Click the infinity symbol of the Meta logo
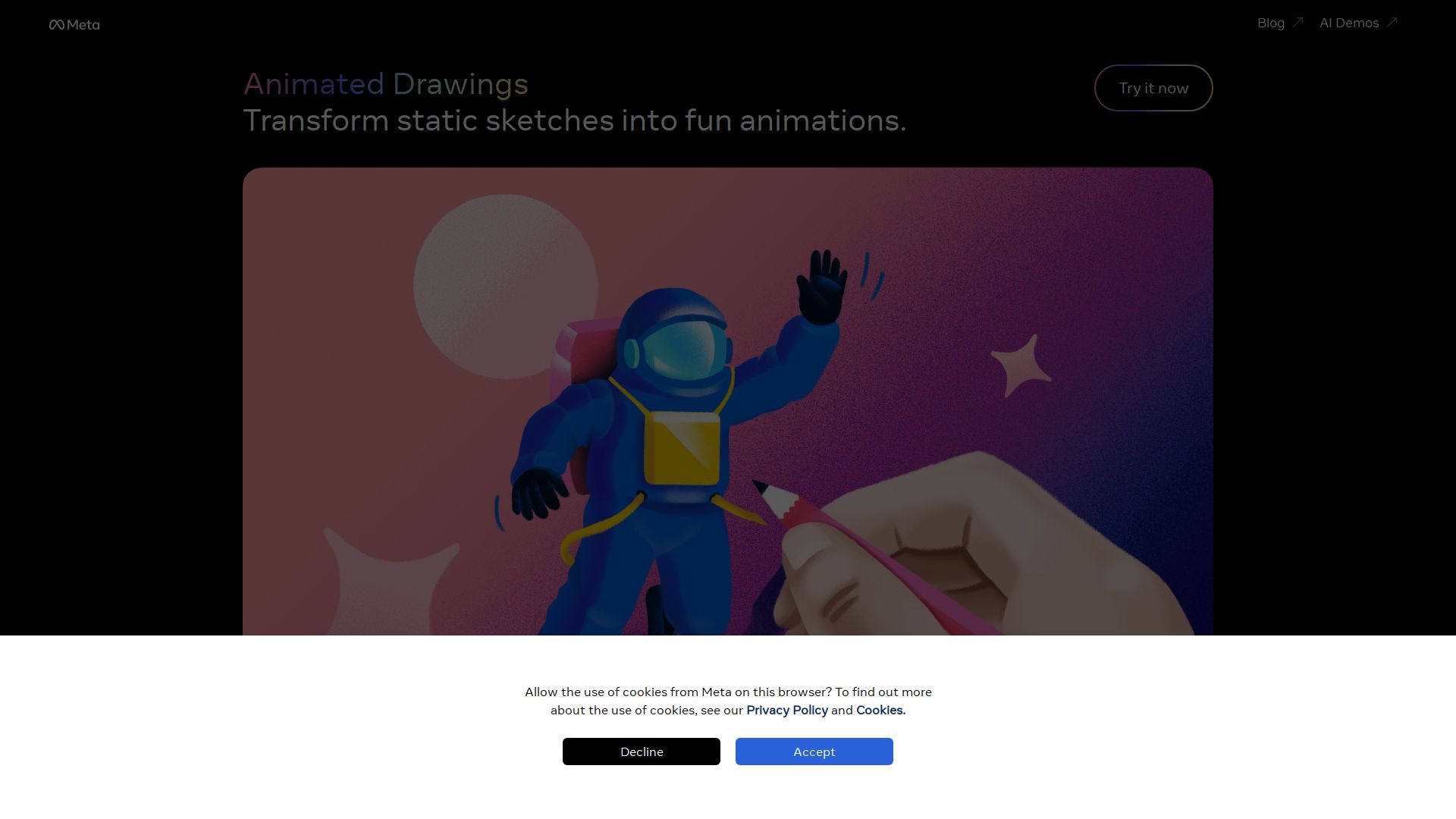The width and height of the screenshot is (1456, 819). [57, 24]
